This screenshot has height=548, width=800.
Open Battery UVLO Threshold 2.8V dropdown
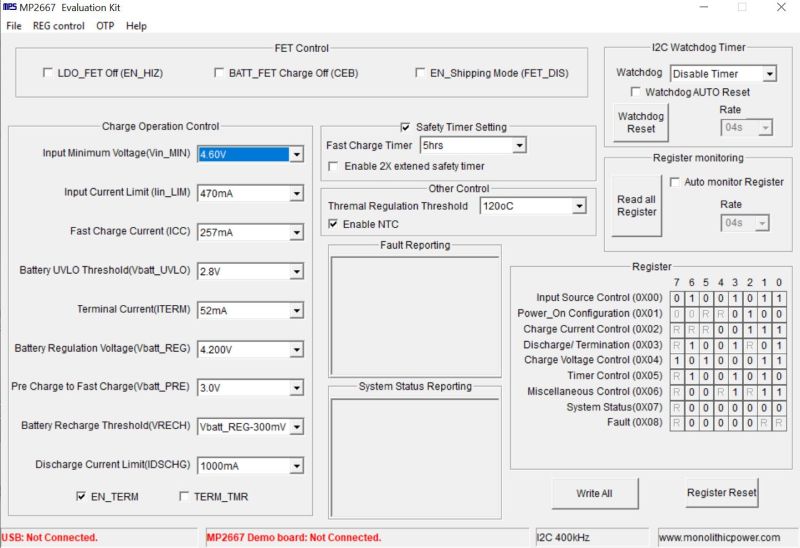296,271
